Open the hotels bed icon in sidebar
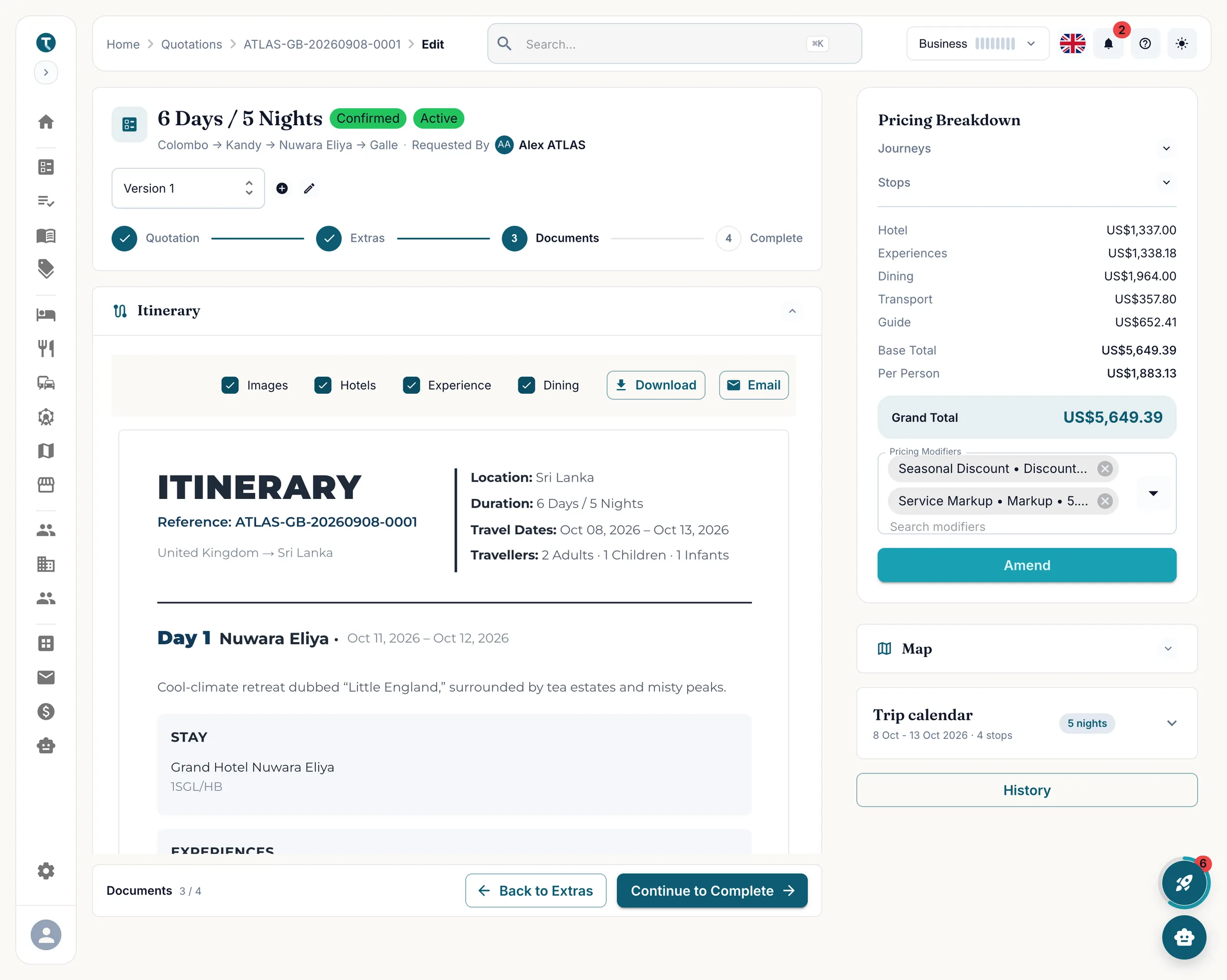Image resolution: width=1227 pixels, height=980 pixels. pyautogui.click(x=46, y=315)
